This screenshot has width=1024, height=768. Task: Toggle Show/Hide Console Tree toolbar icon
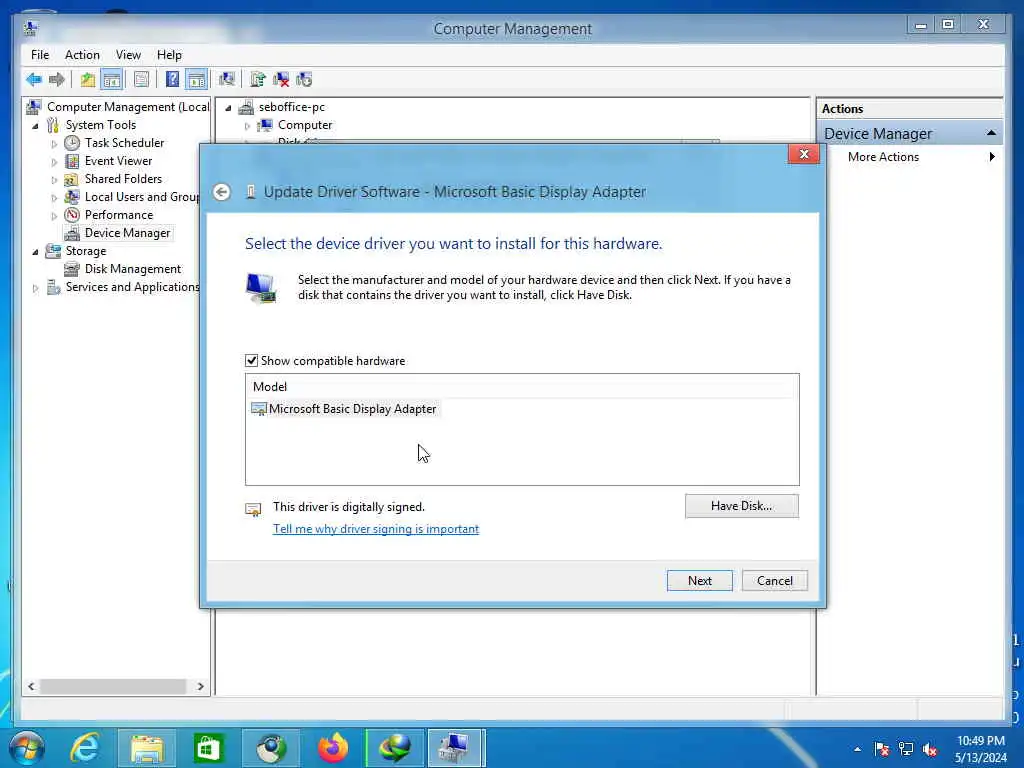[x=112, y=80]
